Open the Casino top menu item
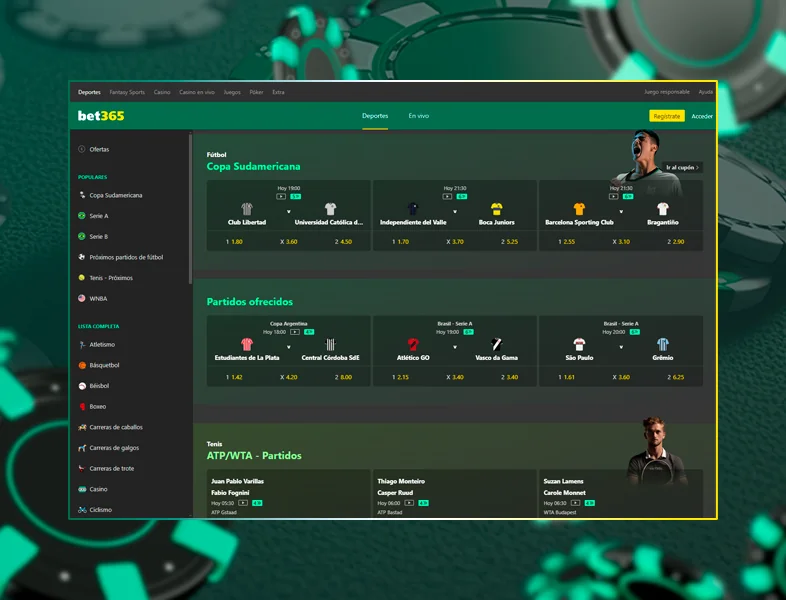The height and width of the screenshot is (600, 786). point(162,92)
